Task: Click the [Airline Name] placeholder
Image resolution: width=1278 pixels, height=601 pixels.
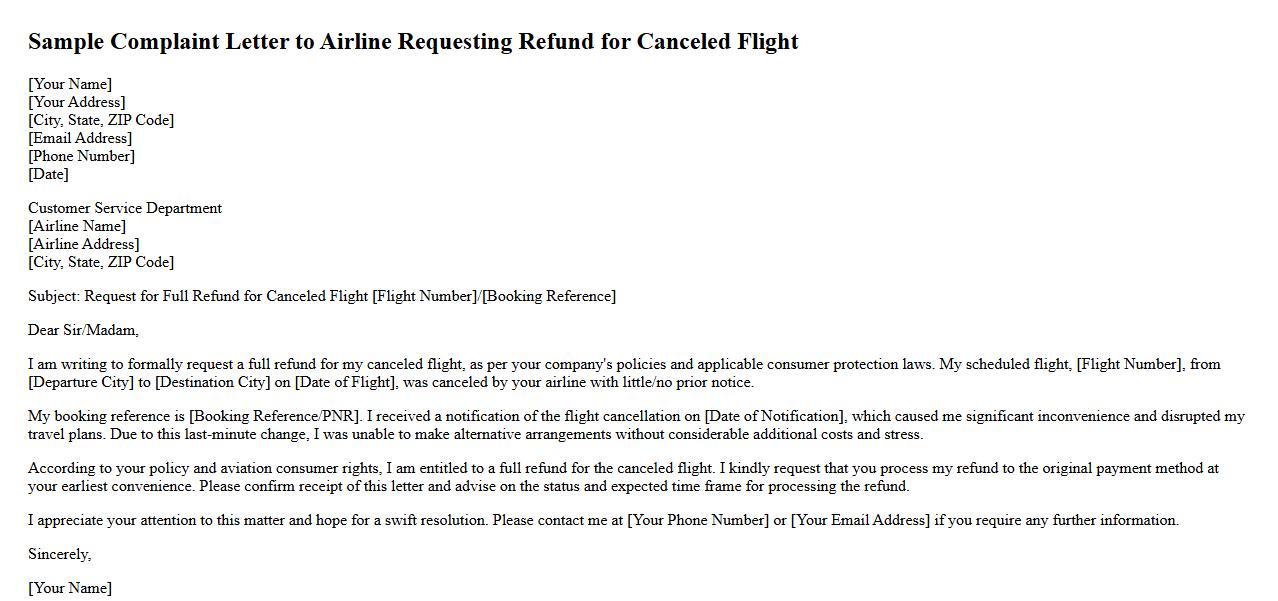Action: 77,226
